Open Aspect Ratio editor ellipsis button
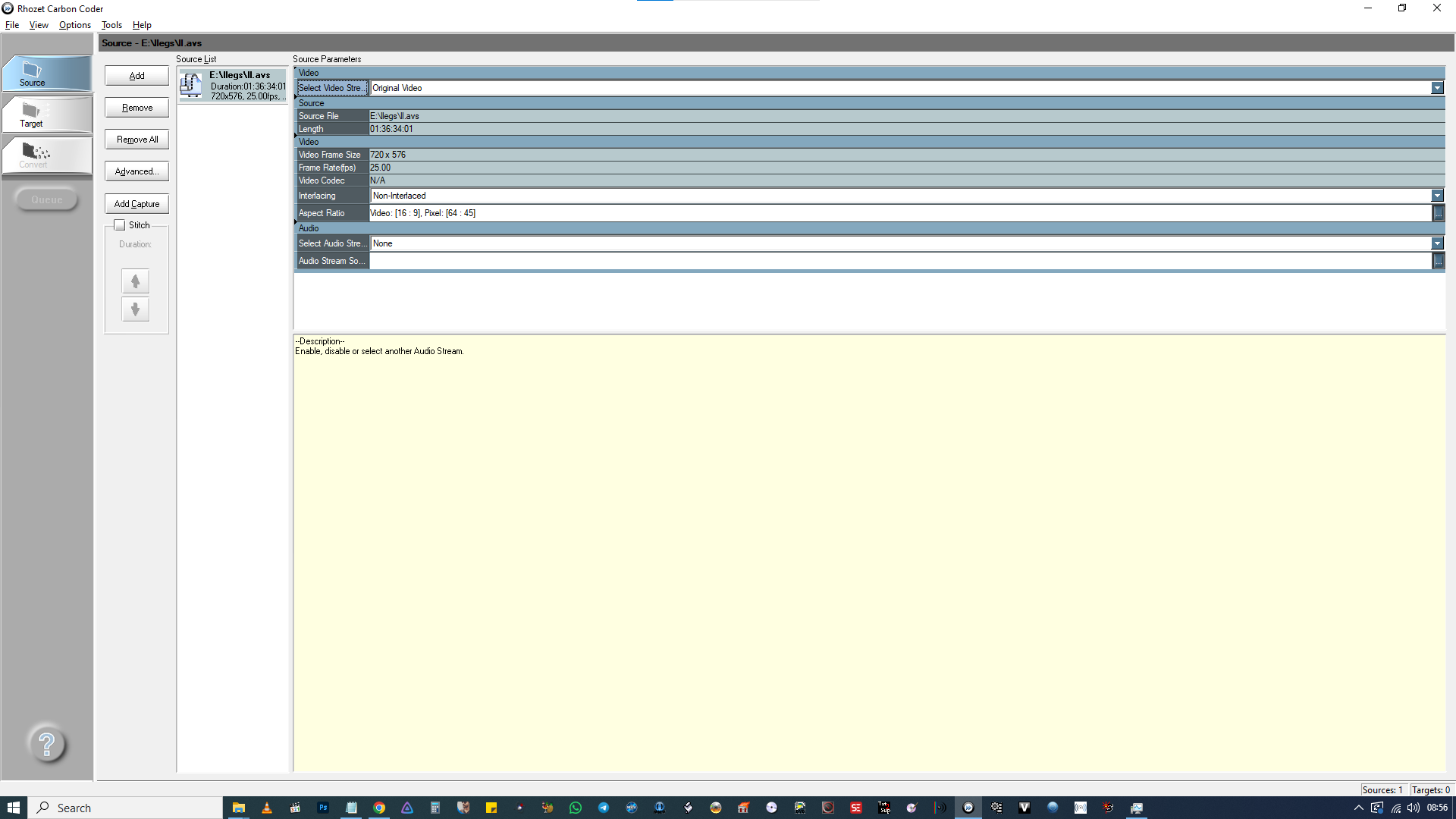Image resolution: width=1456 pixels, height=819 pixels. pos(1438,213)
